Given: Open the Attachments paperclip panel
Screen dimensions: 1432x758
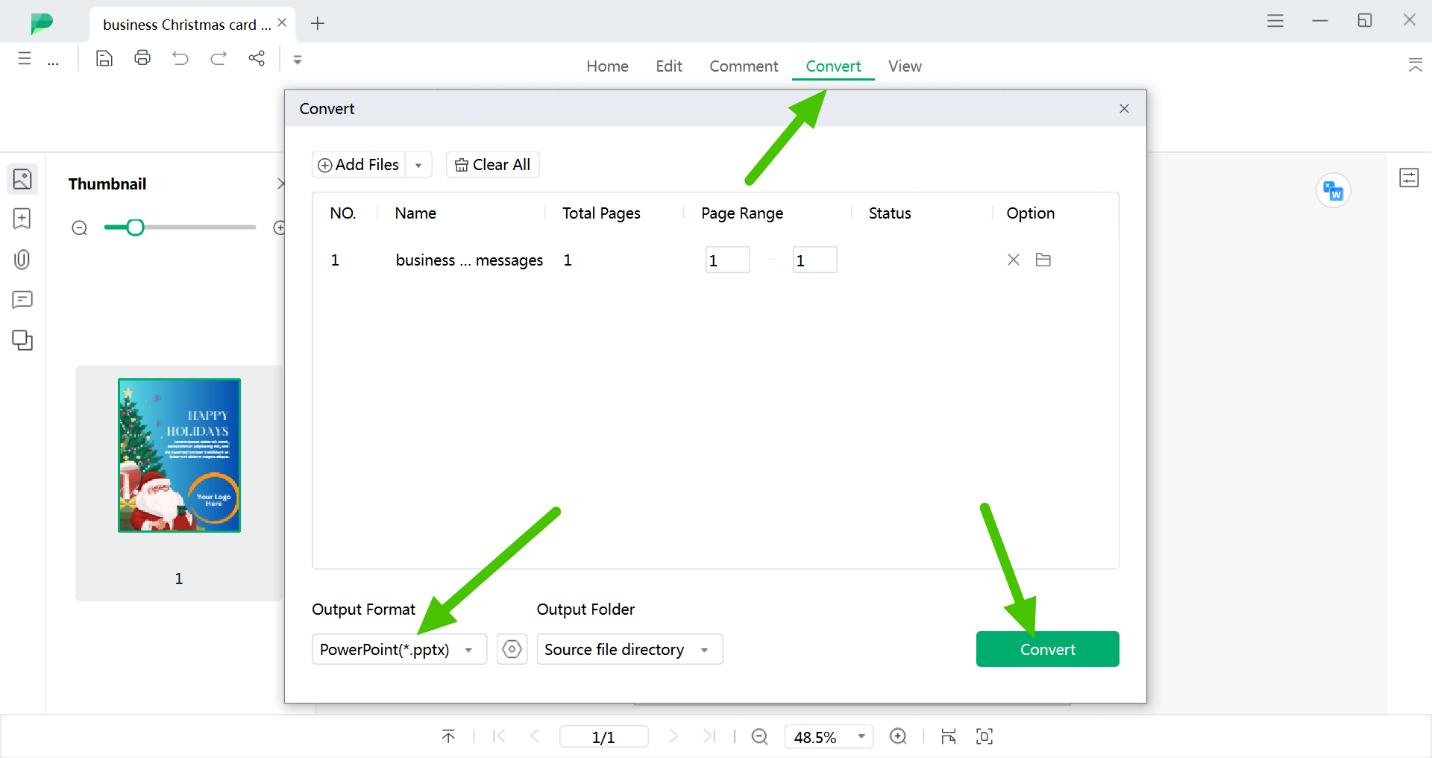Looking at the screenshot, I should click(22, 260).
